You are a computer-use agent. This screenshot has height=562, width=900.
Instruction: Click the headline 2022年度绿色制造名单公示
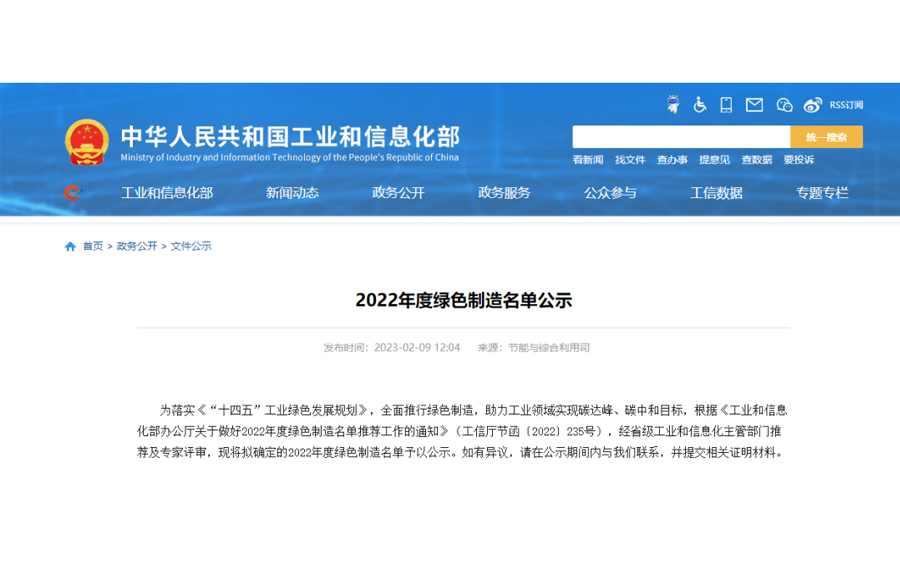(x=464, y=300)
